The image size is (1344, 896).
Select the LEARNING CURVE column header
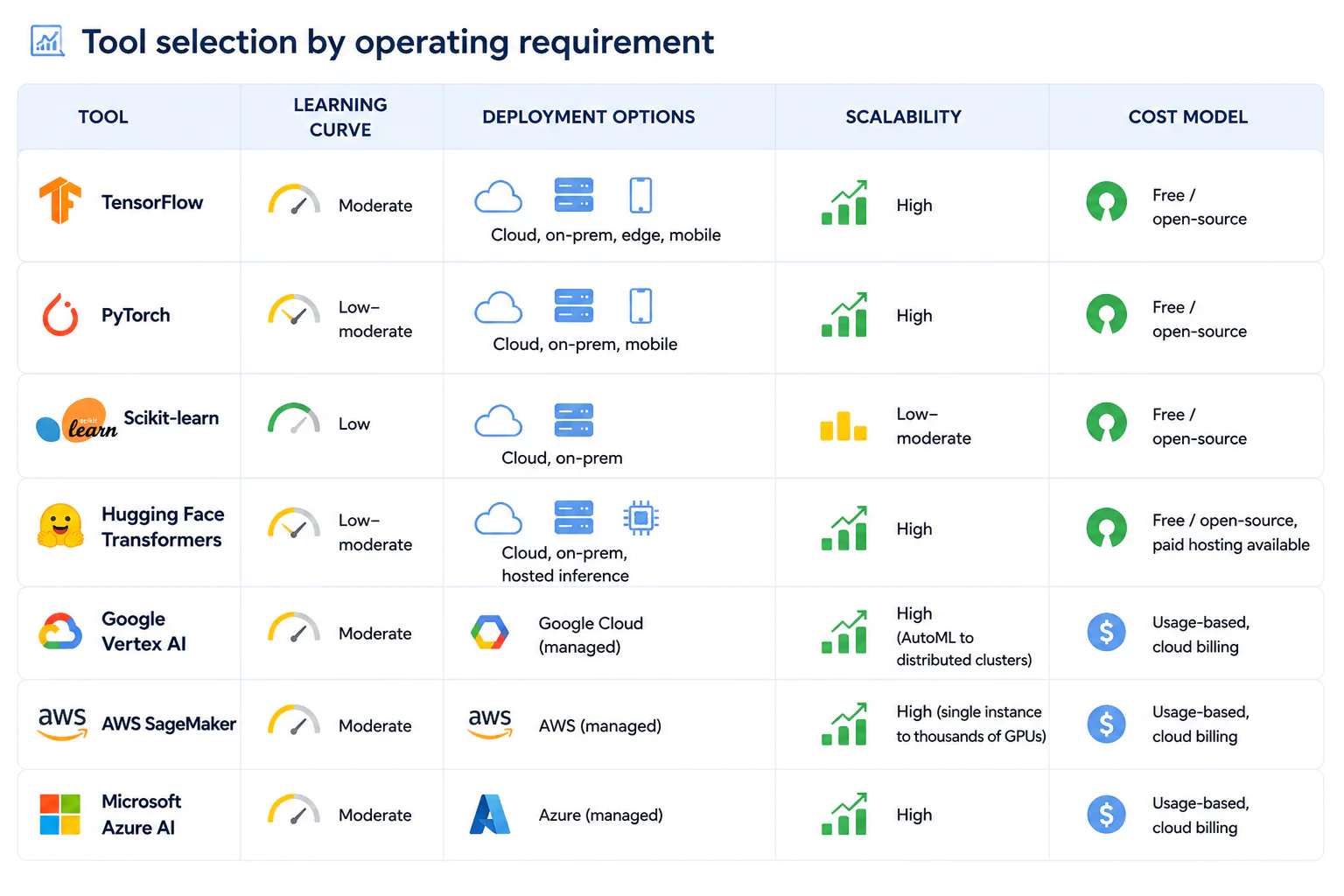pyautogui.click(x=340, y=117)
